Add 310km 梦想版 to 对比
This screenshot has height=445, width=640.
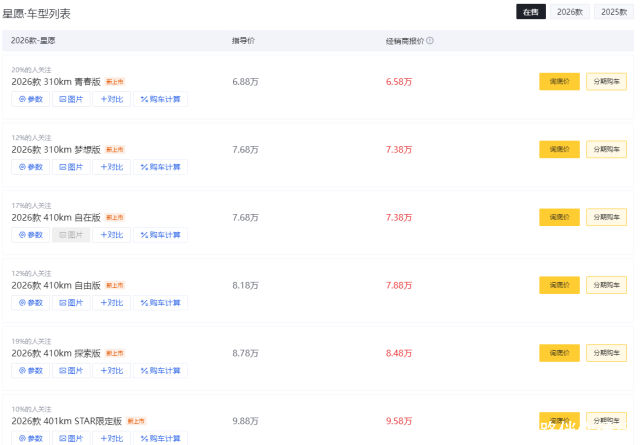pos(111,167)
